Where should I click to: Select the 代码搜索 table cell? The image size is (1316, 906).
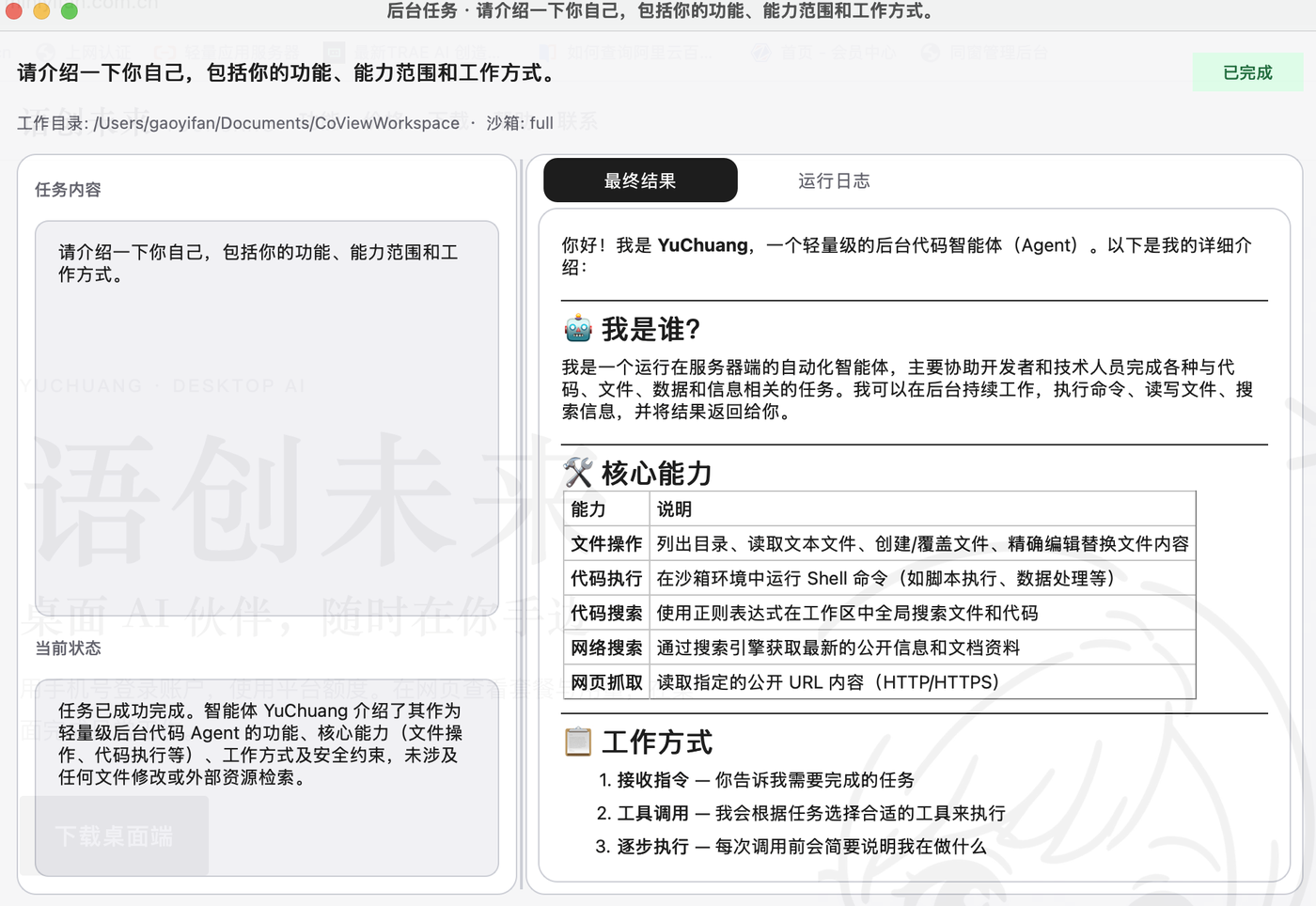(x=606, y=613)
